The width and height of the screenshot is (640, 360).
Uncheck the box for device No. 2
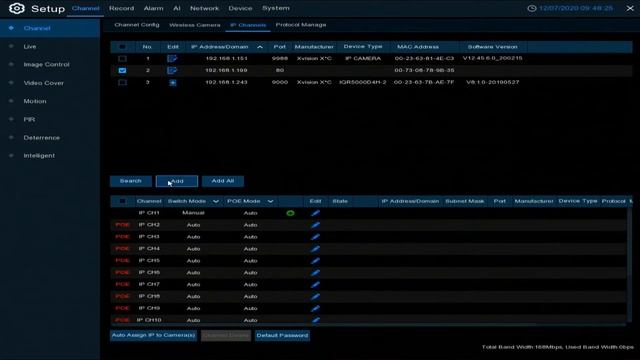[x=122, y=70]
